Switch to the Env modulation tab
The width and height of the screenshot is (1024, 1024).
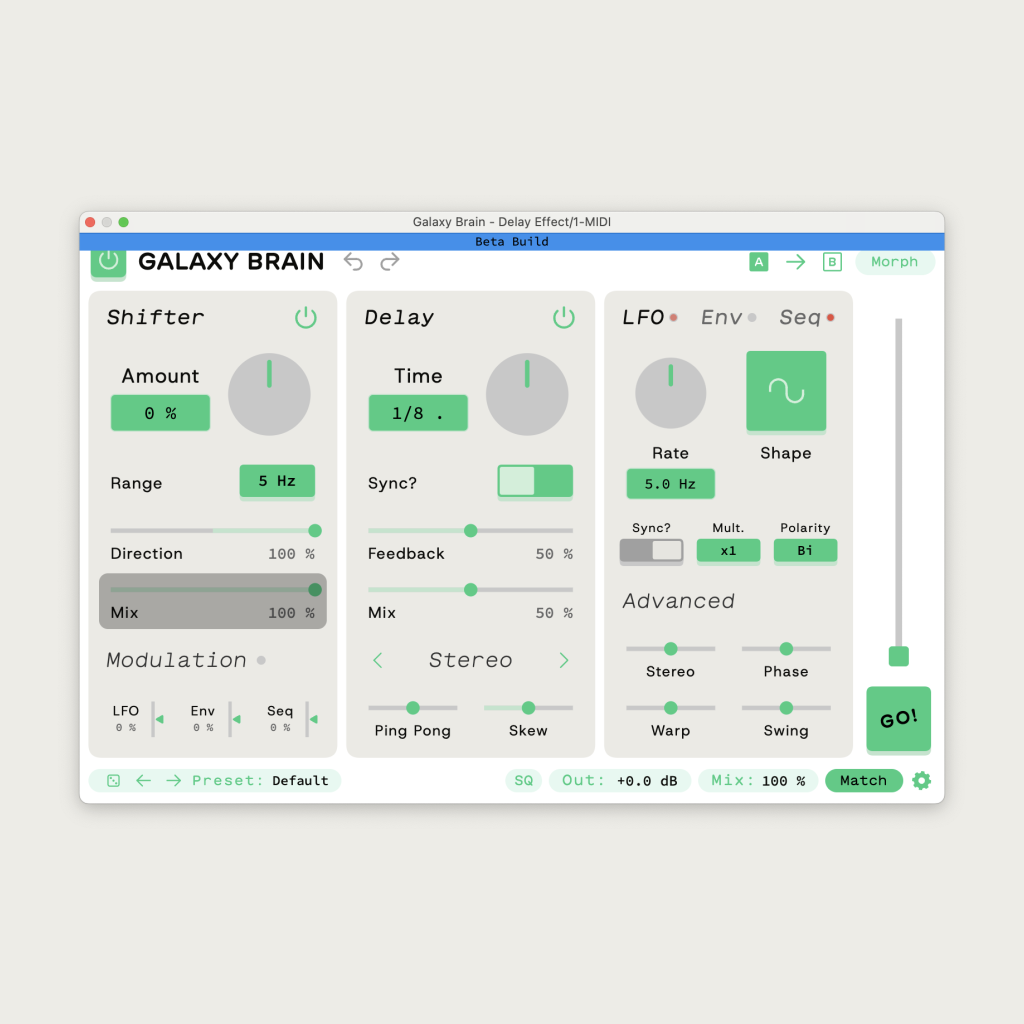(721, 317)
